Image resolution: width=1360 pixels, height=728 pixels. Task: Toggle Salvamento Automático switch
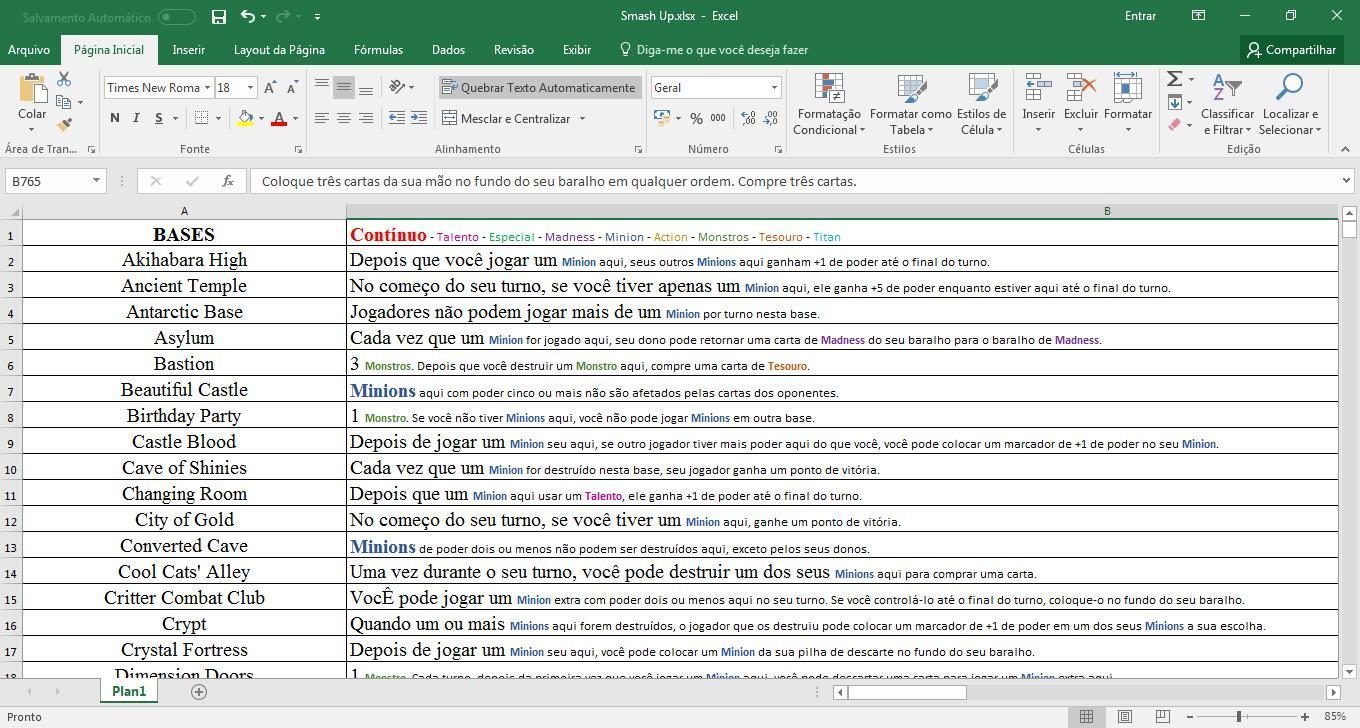(x=177, y=16)
